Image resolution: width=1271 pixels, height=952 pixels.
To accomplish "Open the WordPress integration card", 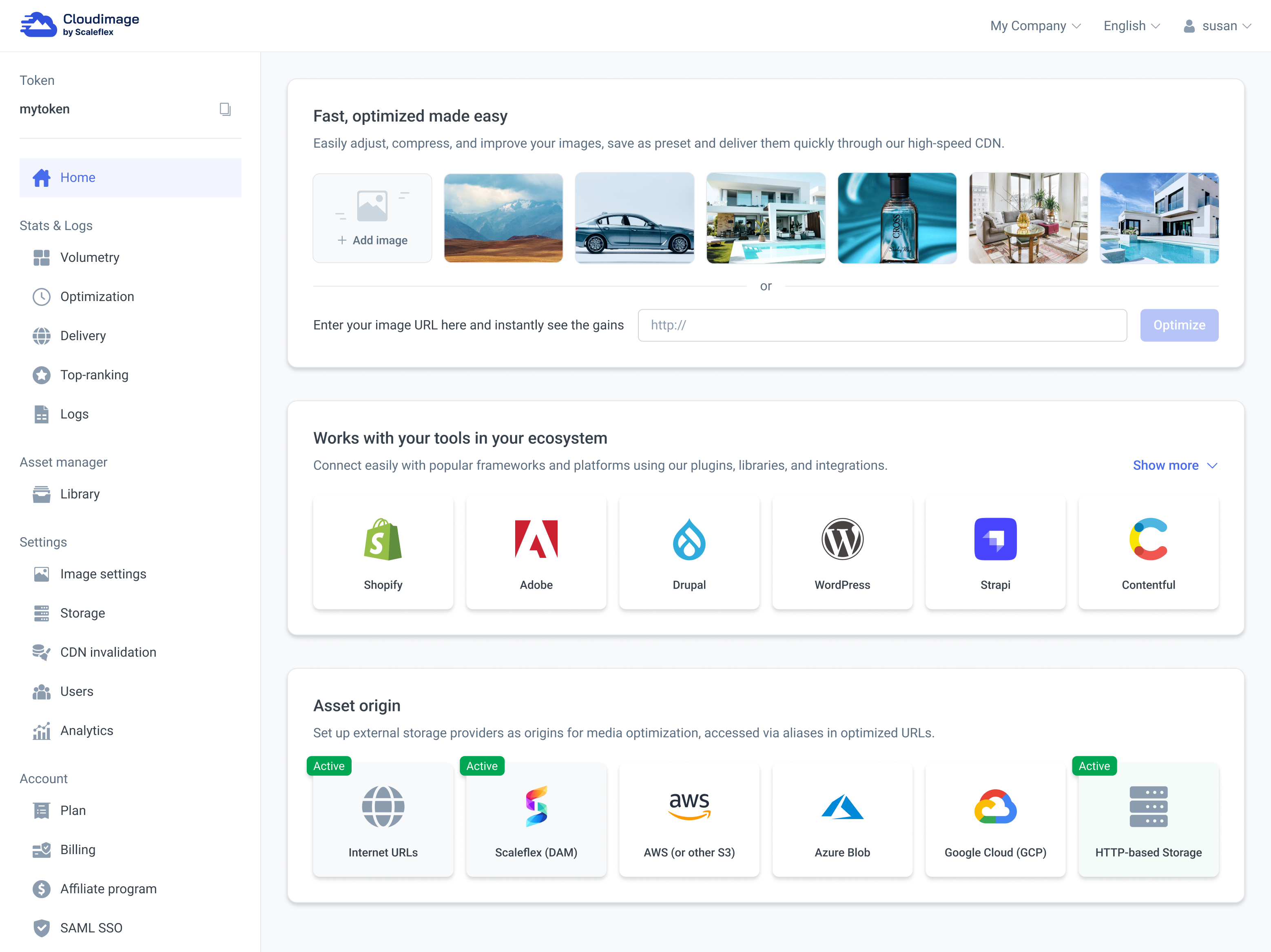I will [842, 553].
